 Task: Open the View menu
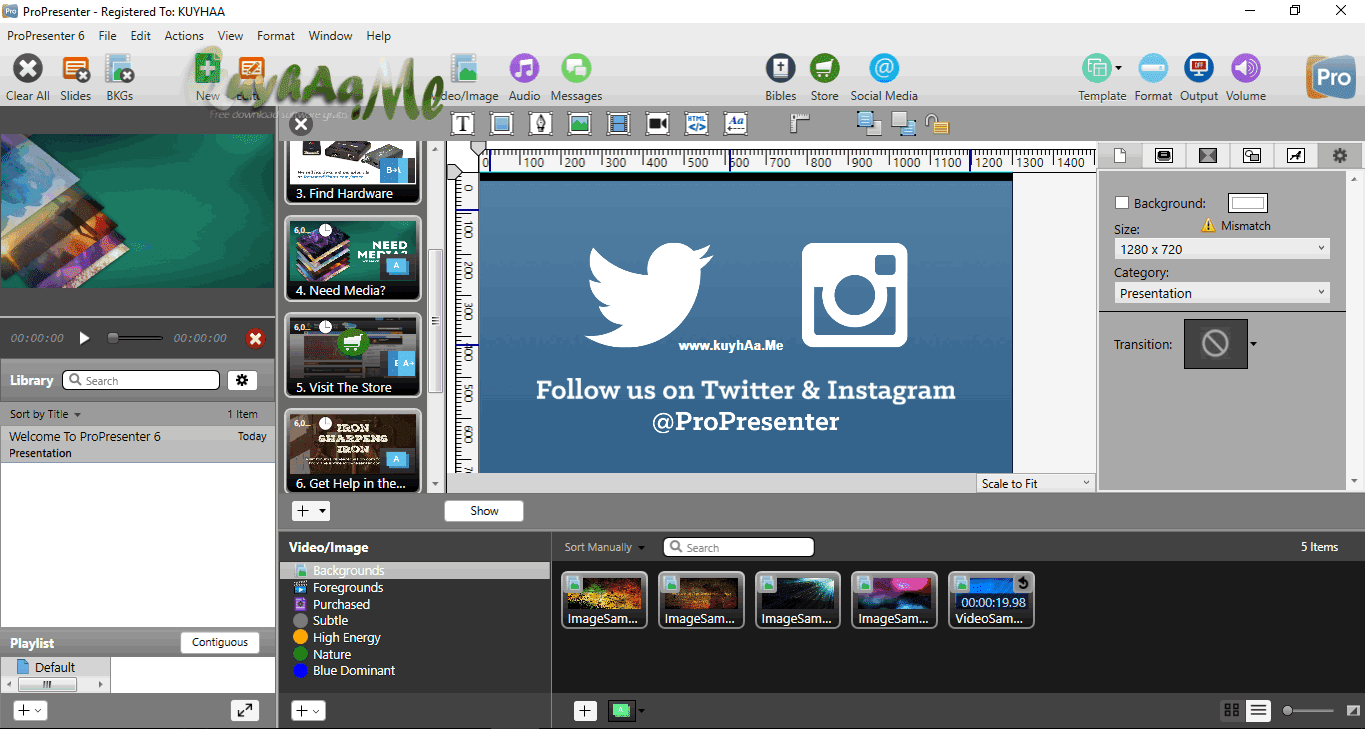tap(231, 36)
